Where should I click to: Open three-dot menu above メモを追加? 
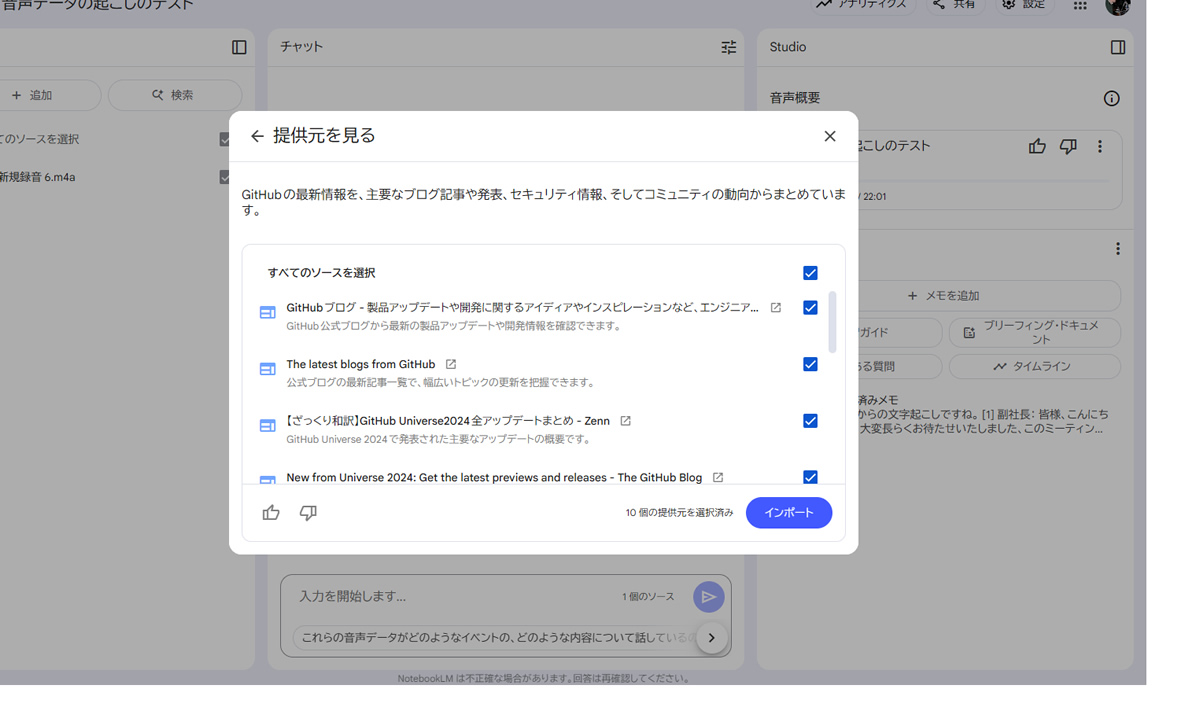tap(1117, 249)
